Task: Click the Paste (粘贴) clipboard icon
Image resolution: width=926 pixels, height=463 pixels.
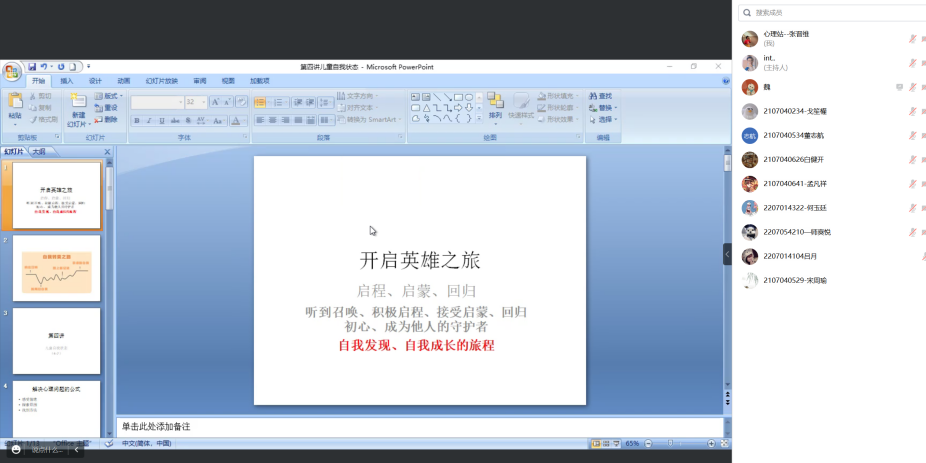Action: (15, 103)
